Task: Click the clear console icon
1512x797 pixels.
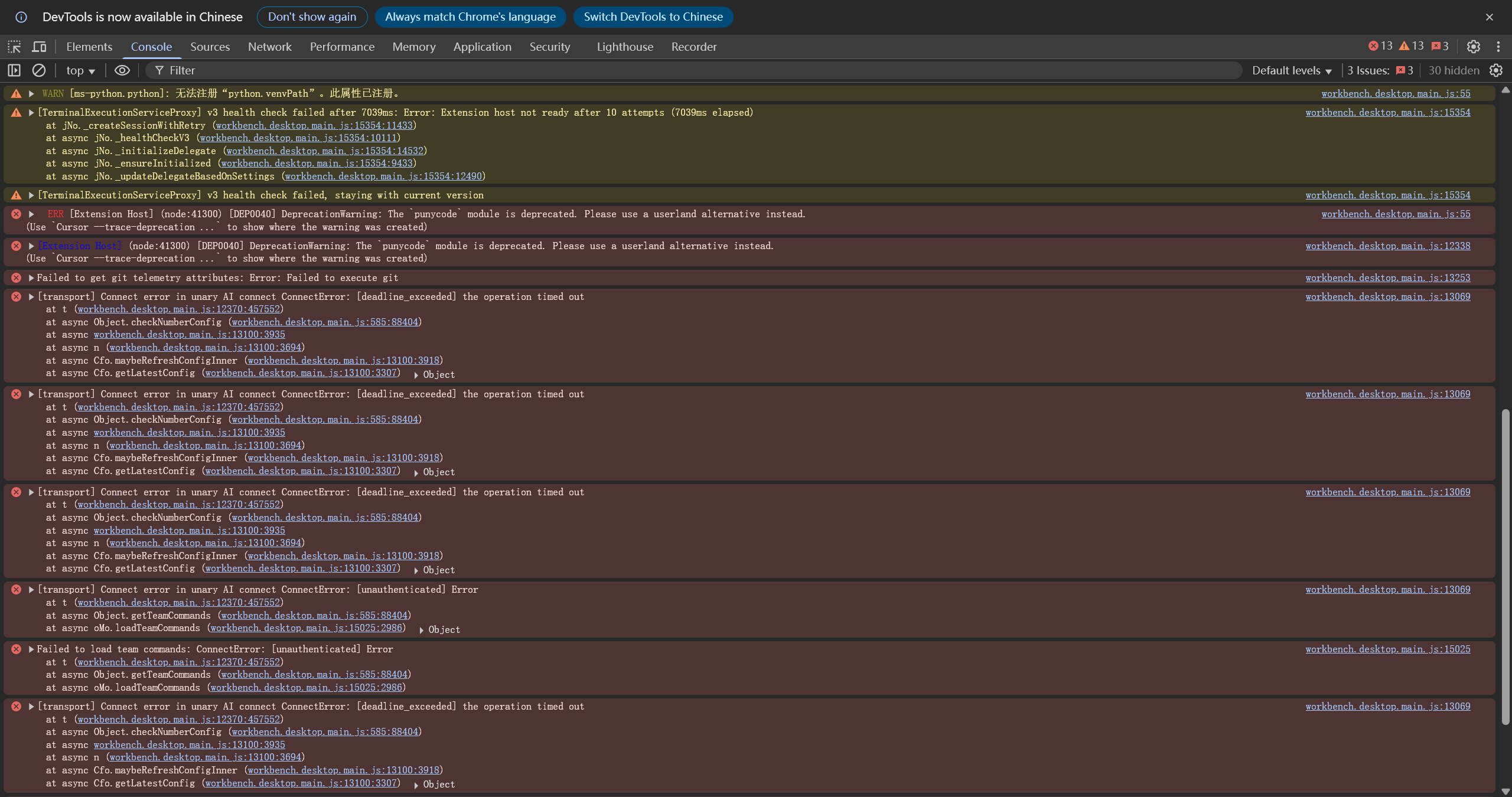Action: click(39, 70)
